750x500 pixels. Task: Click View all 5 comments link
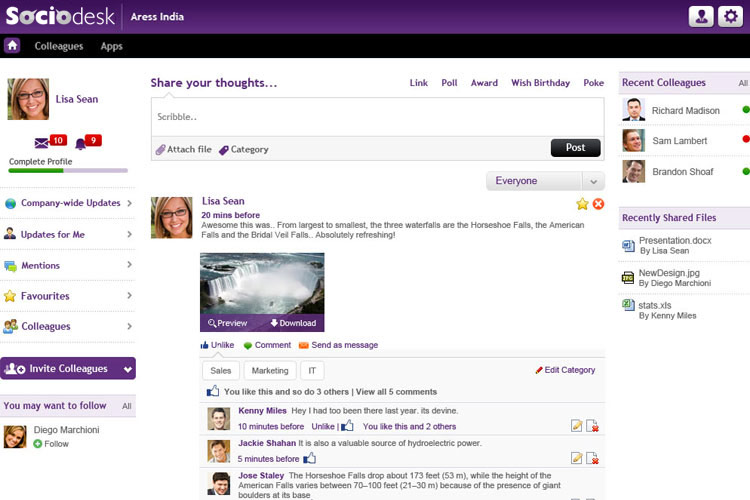397,391
